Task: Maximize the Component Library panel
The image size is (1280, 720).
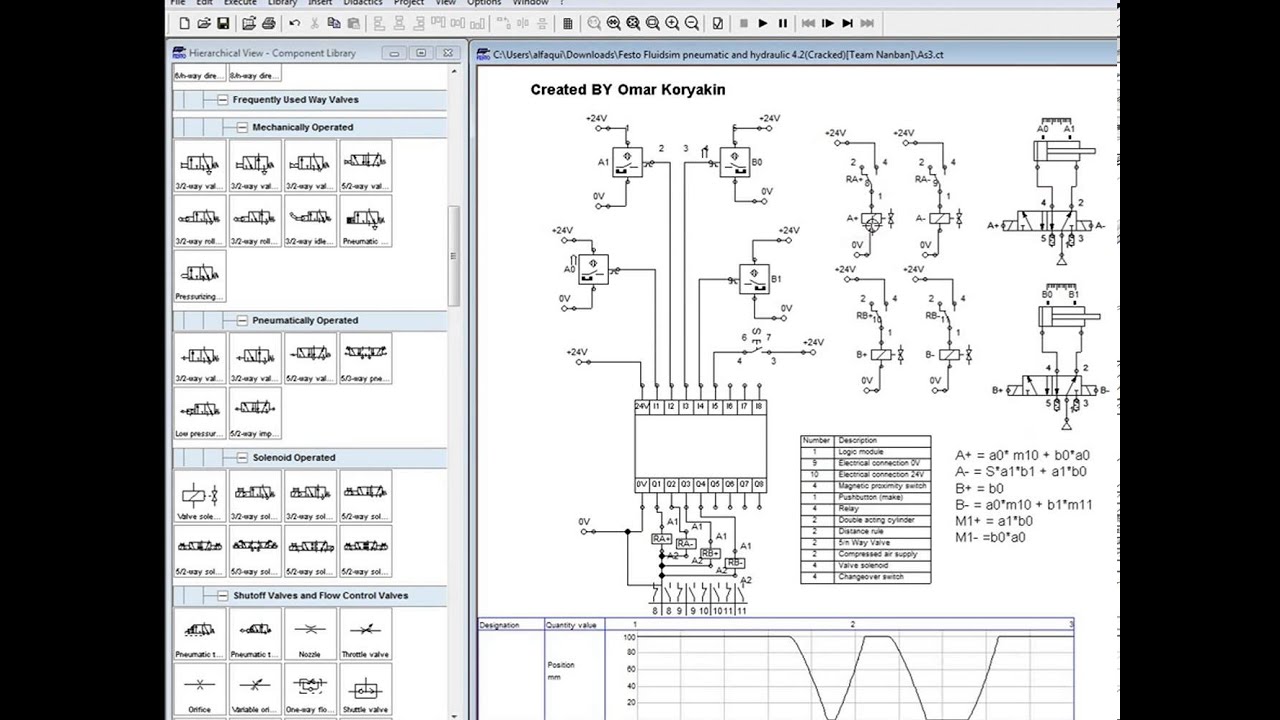Action: tap(421, 53)
